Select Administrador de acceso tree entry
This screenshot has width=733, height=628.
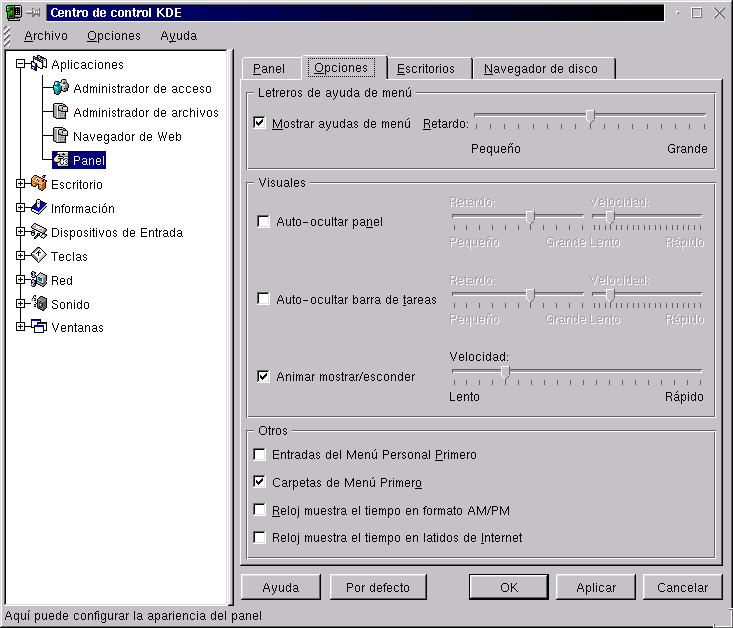pos(142,88)
